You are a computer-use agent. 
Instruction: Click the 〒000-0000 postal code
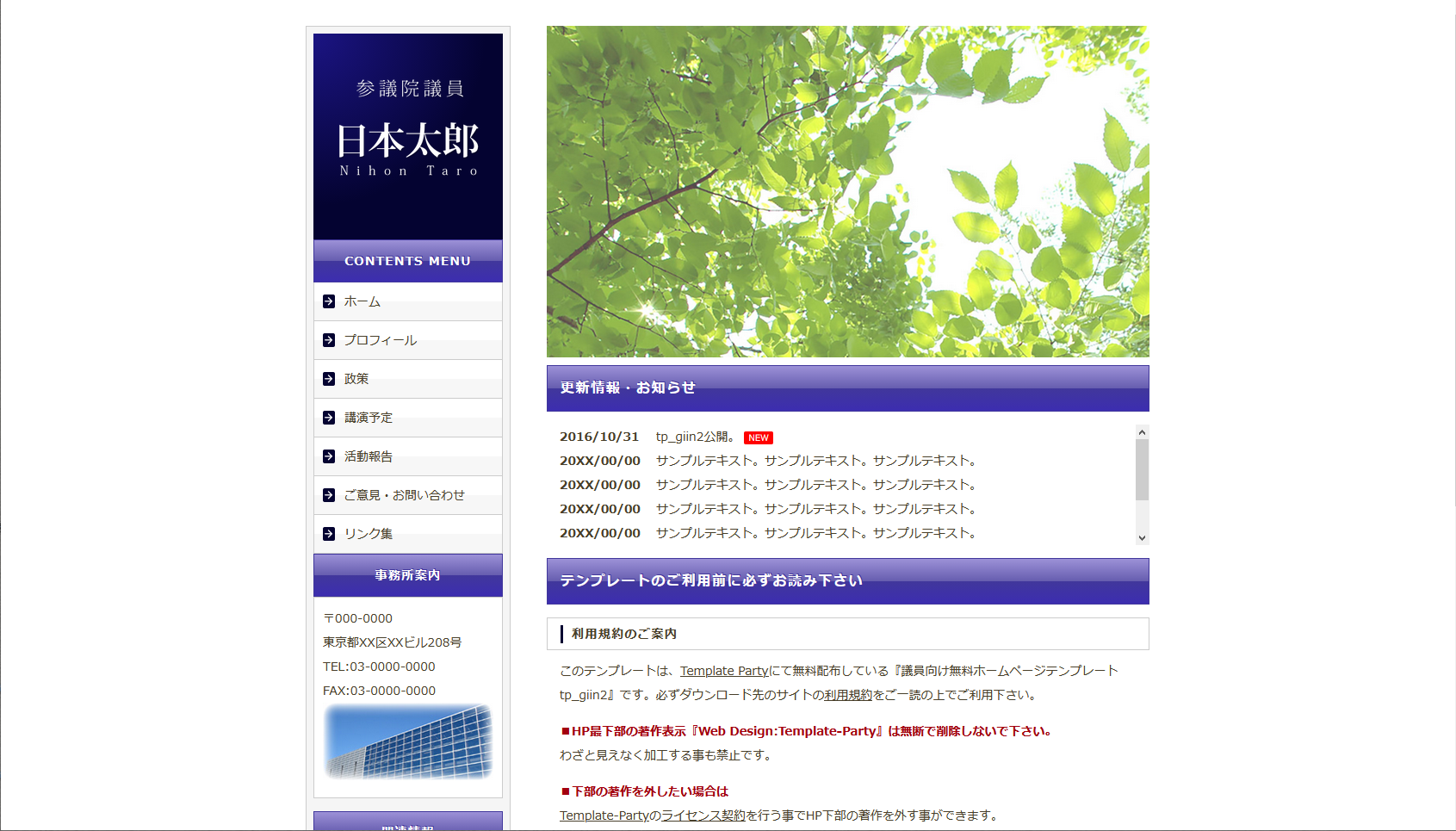(x=358, y=618)
